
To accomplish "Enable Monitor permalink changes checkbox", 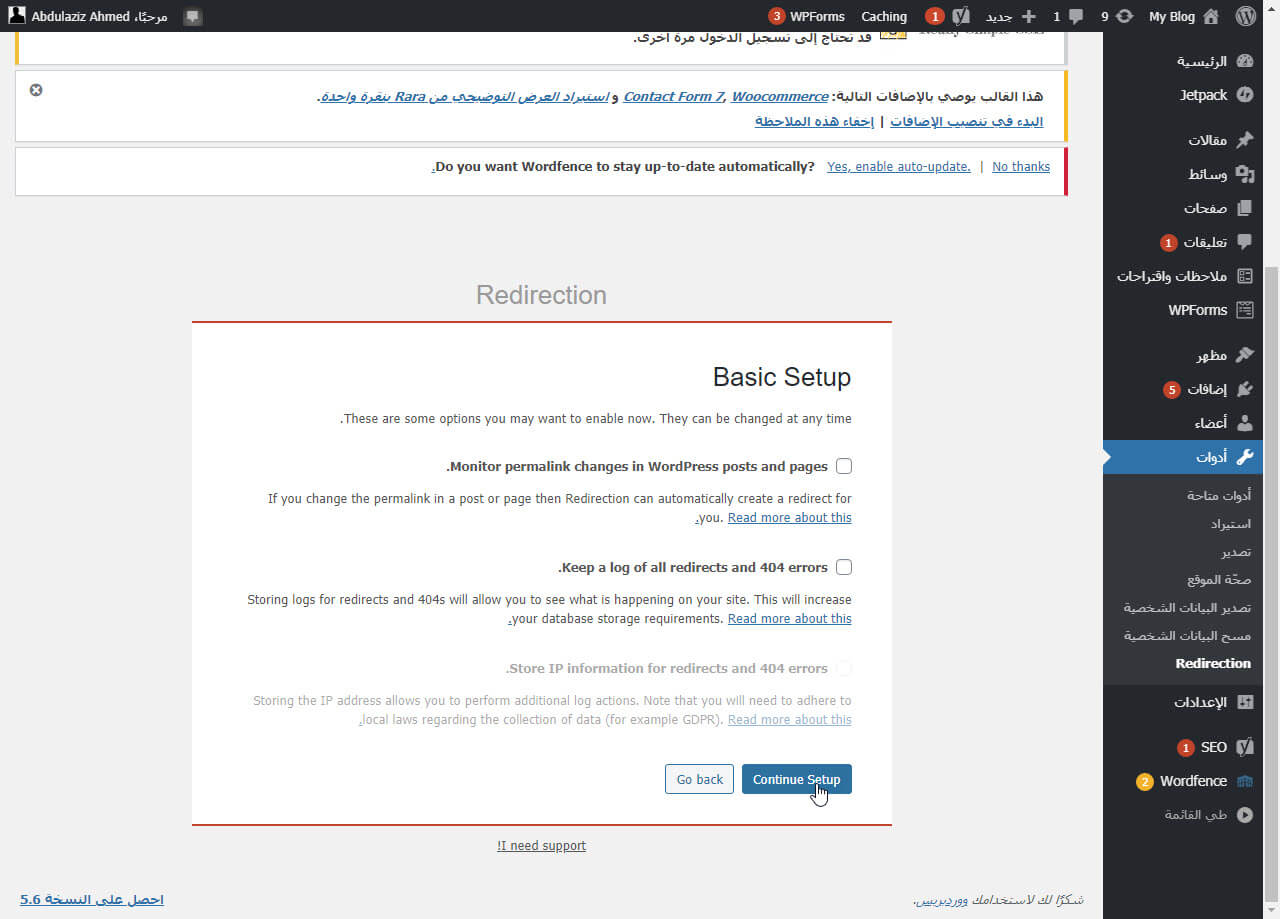I will coord(844,466).
